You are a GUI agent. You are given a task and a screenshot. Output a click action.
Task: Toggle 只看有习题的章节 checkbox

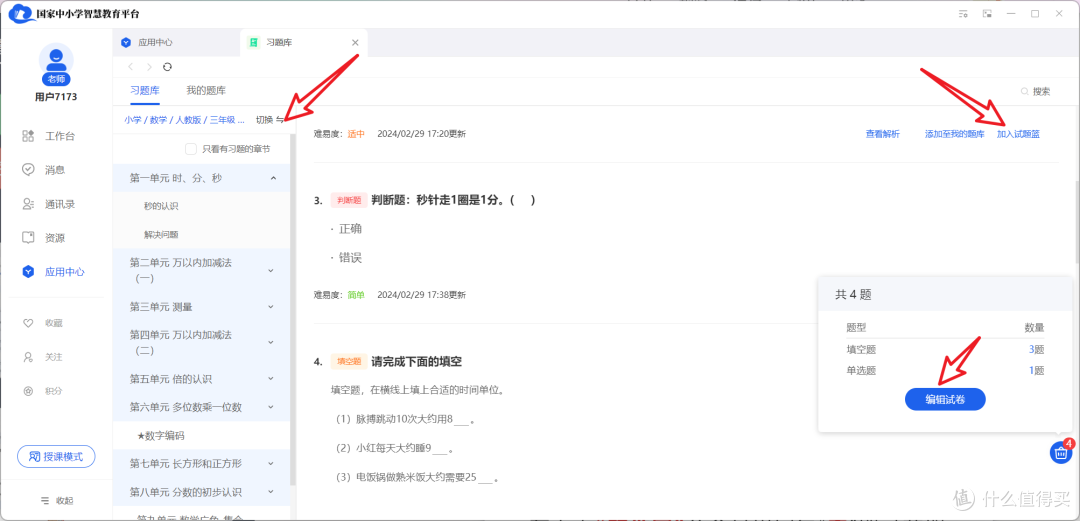click(191, 149)
